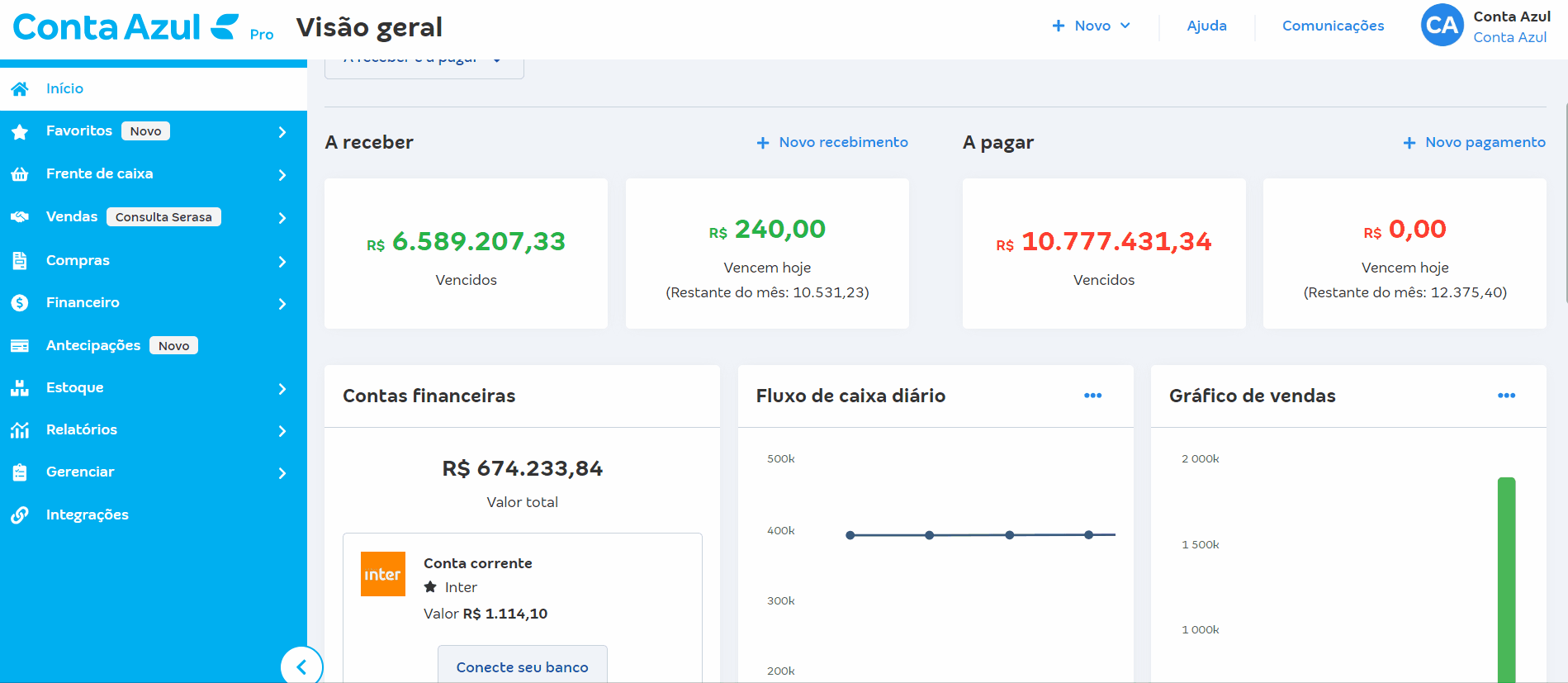1568x683 pixels.
Task: Click plus icon beside Novo pagamento
Action: click(x=1409, y=143)
